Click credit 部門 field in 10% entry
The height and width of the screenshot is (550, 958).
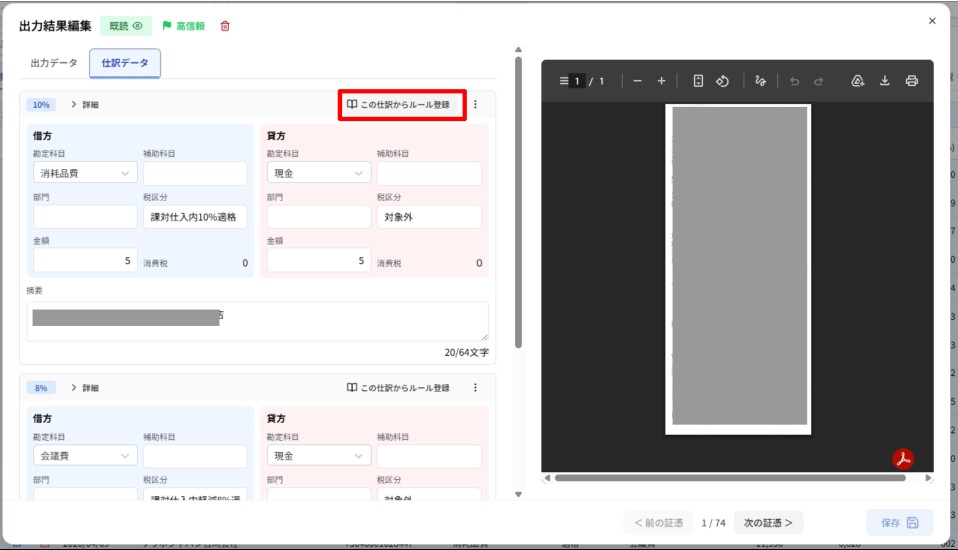coord(319,217)
